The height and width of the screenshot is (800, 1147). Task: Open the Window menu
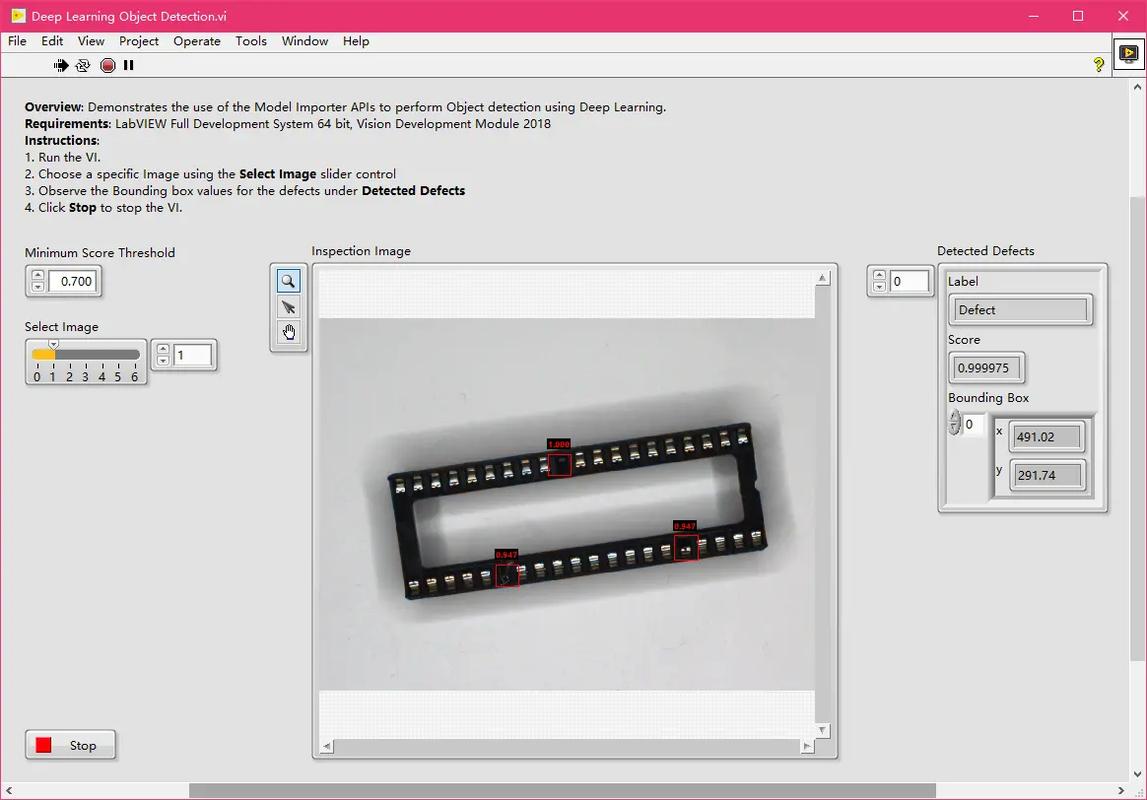[305, 41]
